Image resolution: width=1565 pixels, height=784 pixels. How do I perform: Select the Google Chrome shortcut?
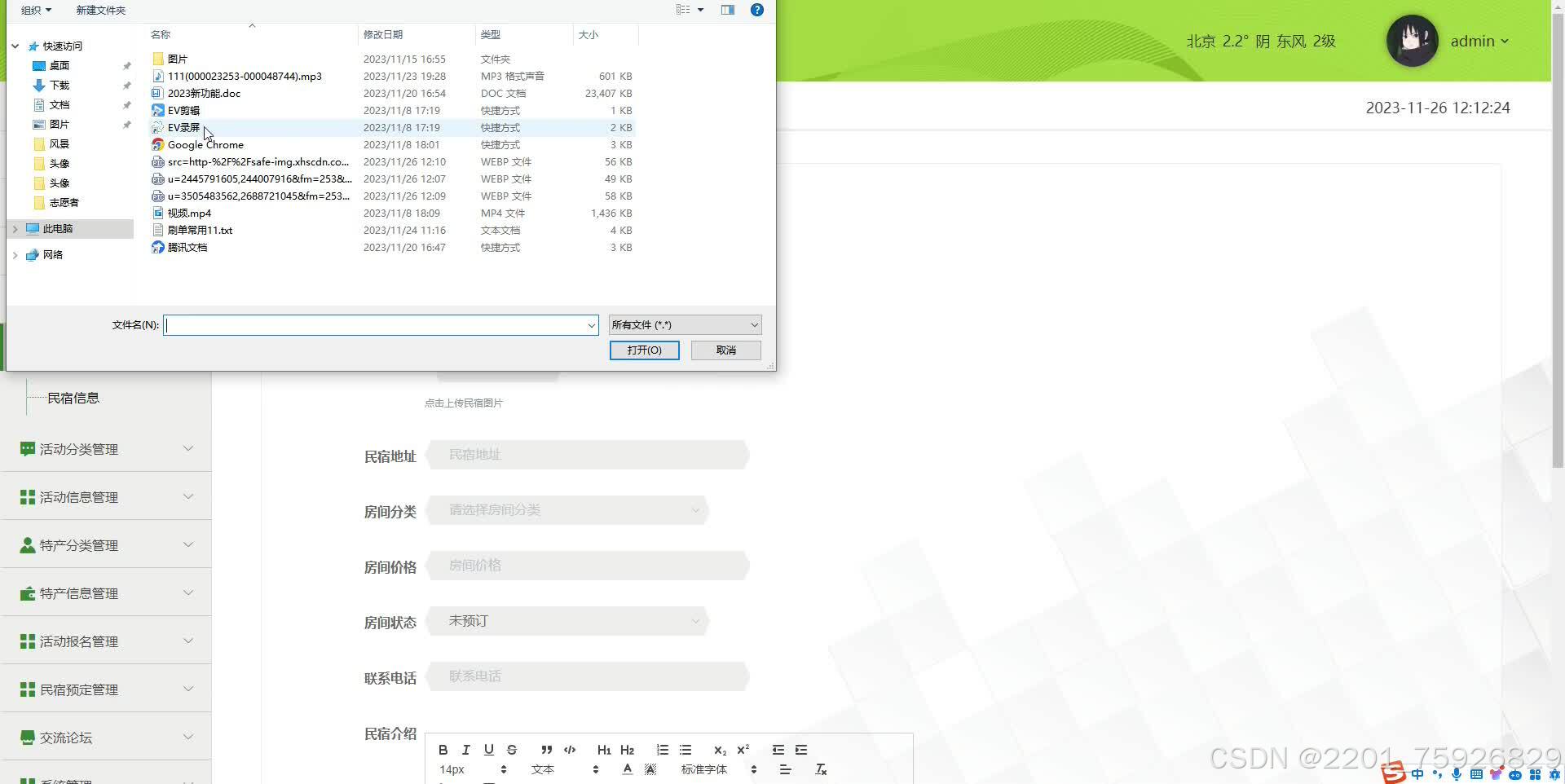coord(205,144)
